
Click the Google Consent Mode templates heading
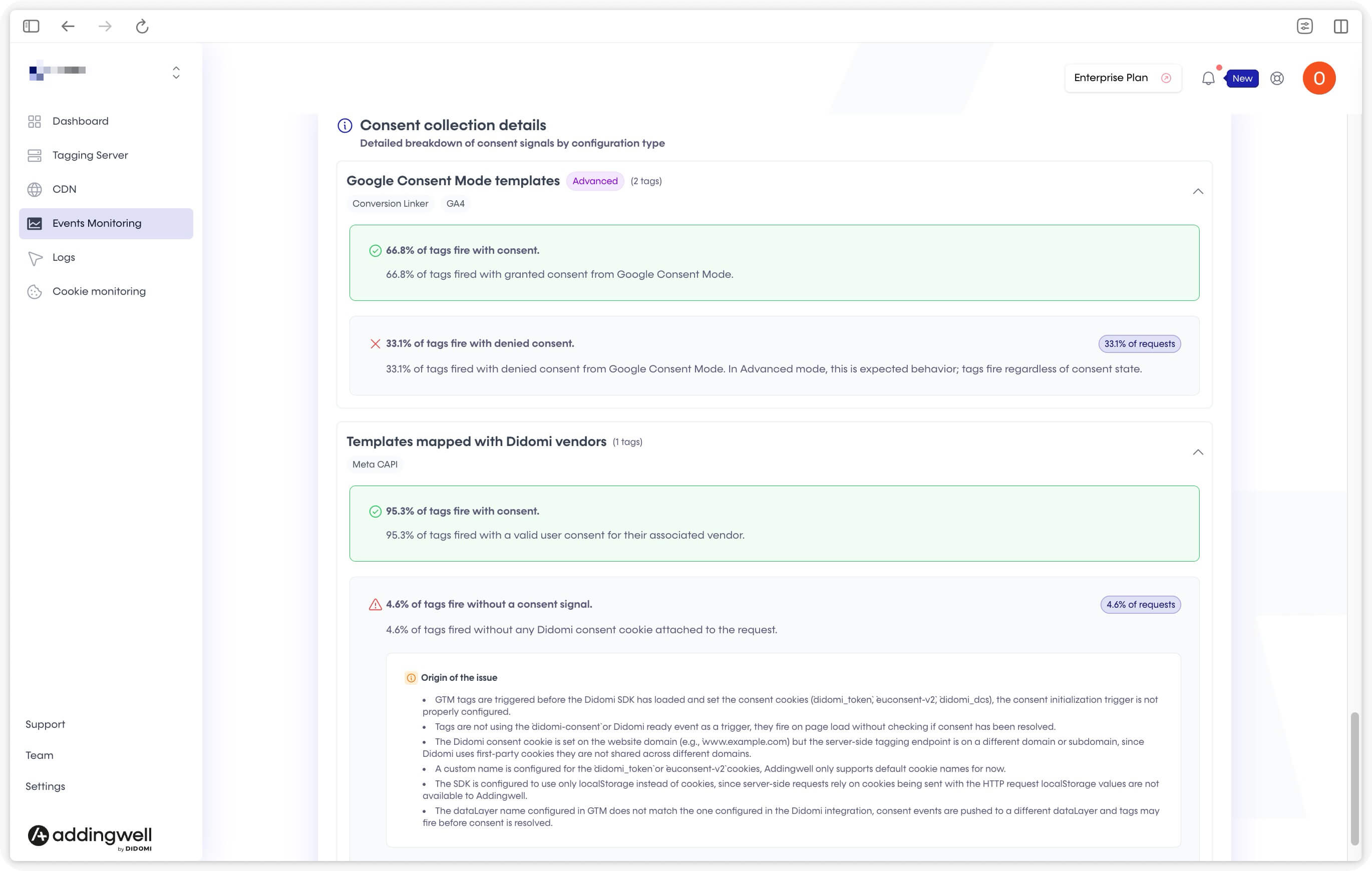[x=453, y=181]
